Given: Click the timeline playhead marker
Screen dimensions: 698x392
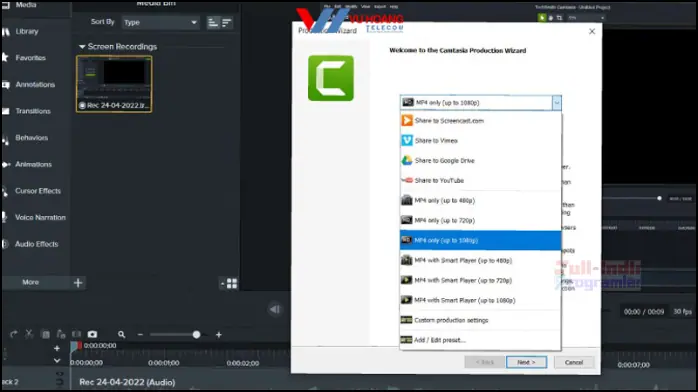Looking at the screenshot, I should click(75, 346).
